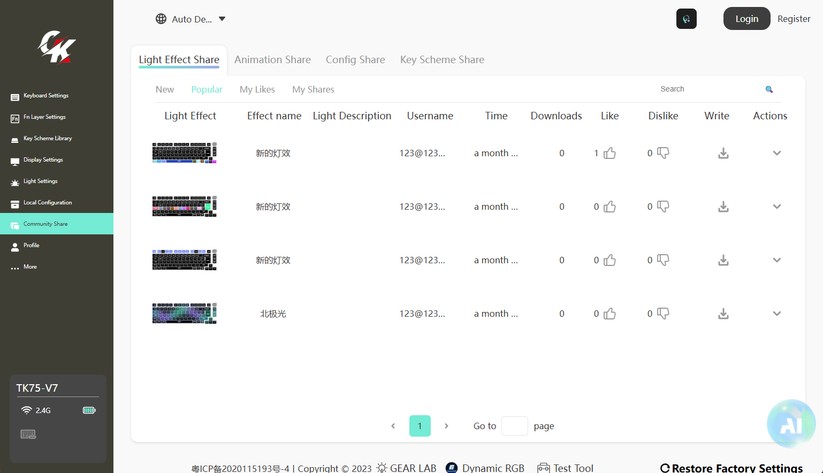Click Restore Factory Settings
Screen dimensions: 823x473
tap(732, 468)
